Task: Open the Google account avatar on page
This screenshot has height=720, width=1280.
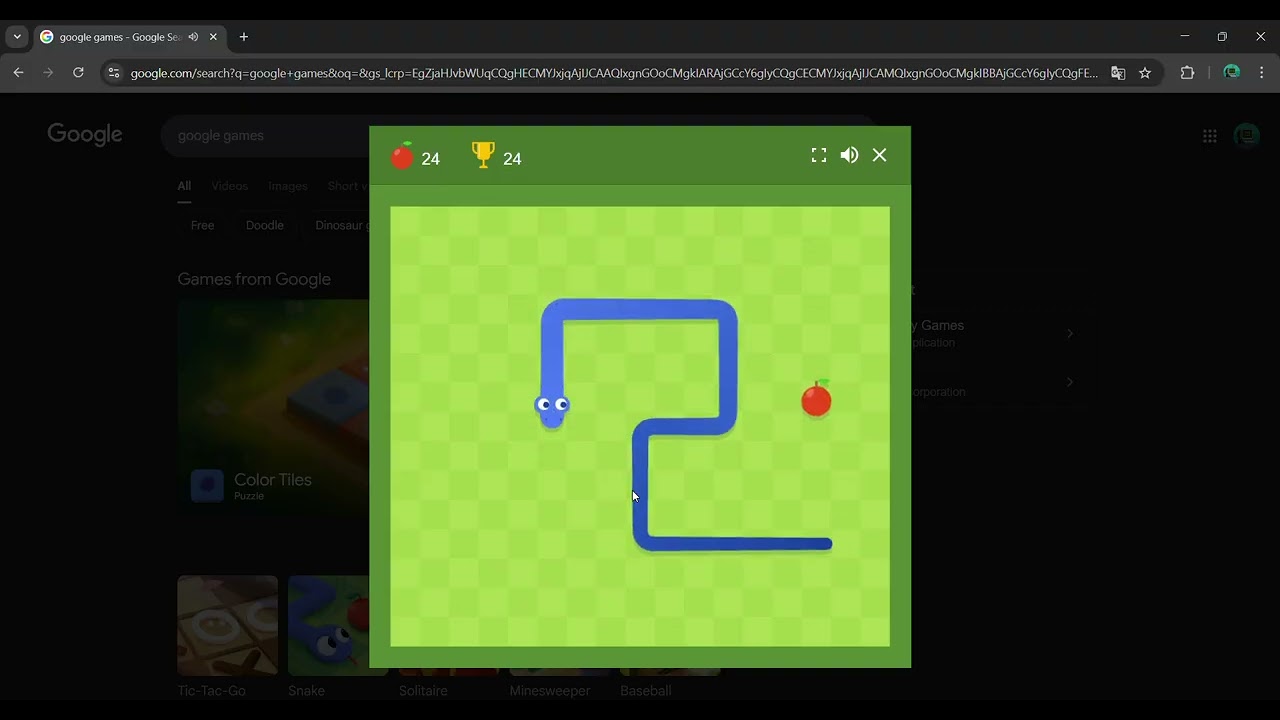Action: pyautogui.click(x=1246, y=136)
